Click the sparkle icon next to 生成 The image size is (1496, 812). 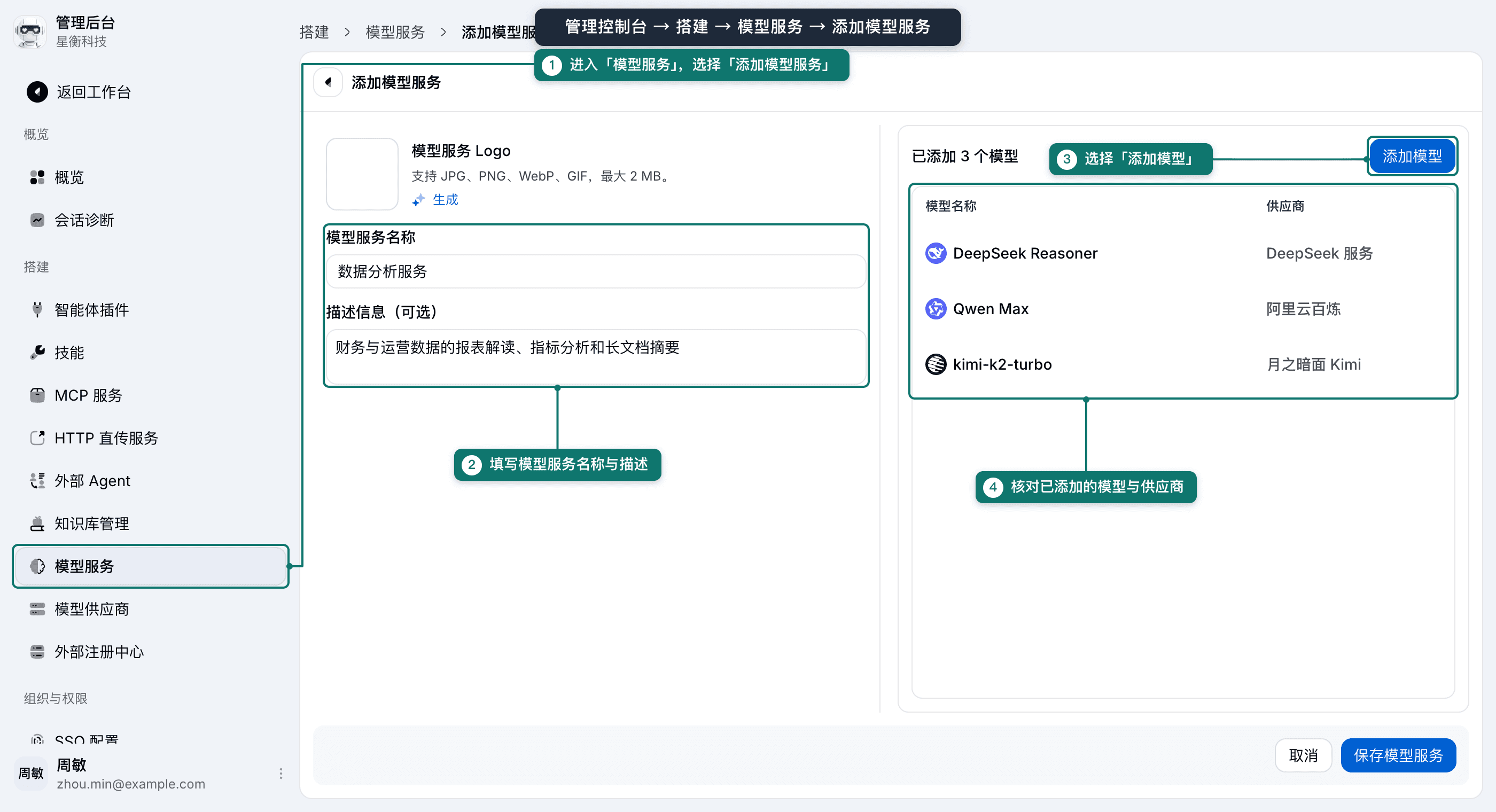tap(419, 200)
